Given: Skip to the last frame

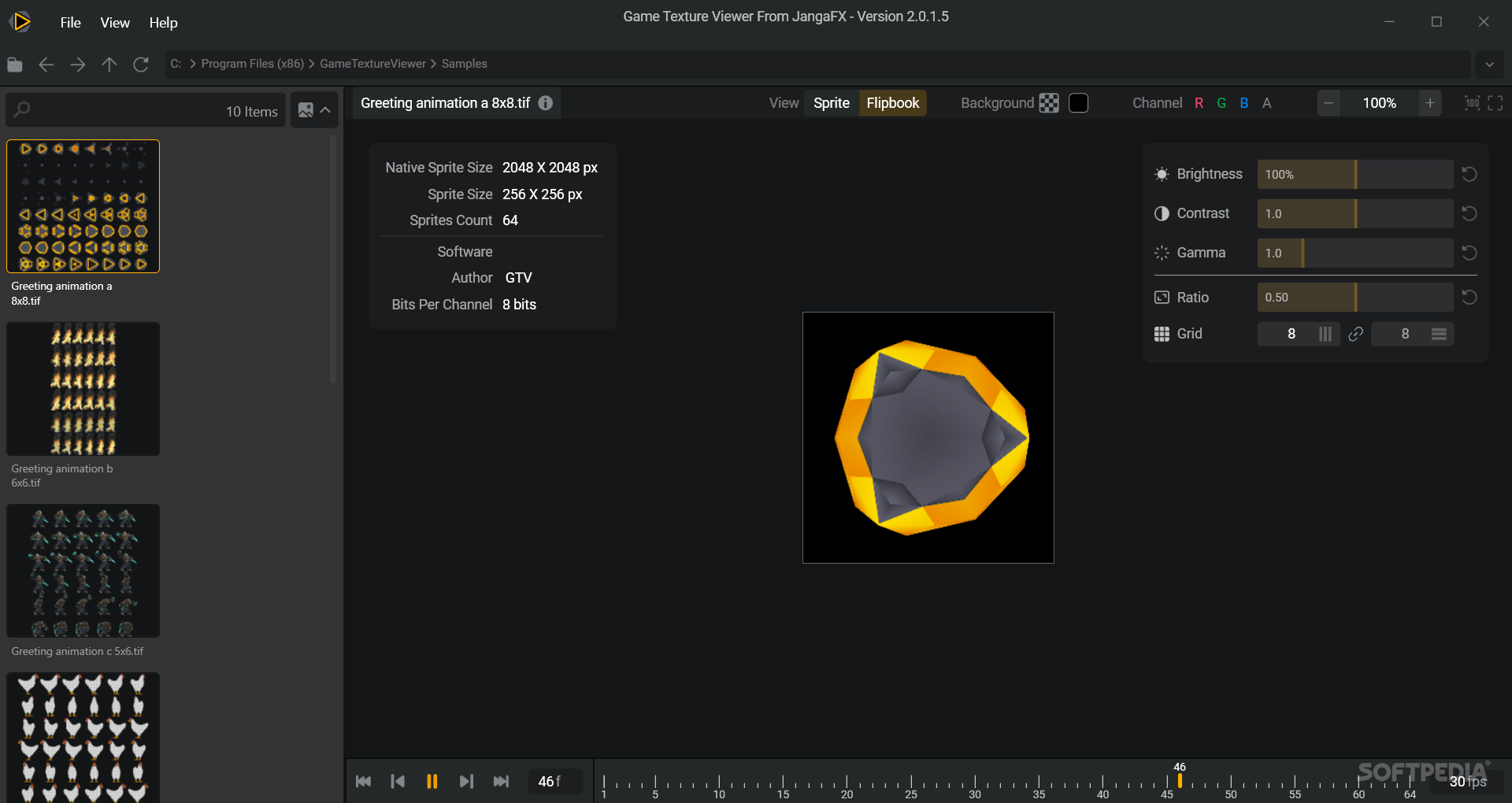Looking at the screenshot, I should pyautogui.click(x=502, y=781).
